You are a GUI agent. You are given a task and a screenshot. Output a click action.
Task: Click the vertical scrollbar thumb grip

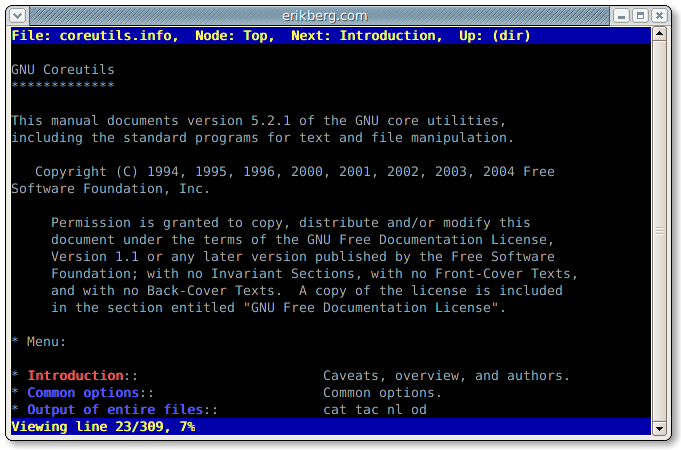pos(659,231)
